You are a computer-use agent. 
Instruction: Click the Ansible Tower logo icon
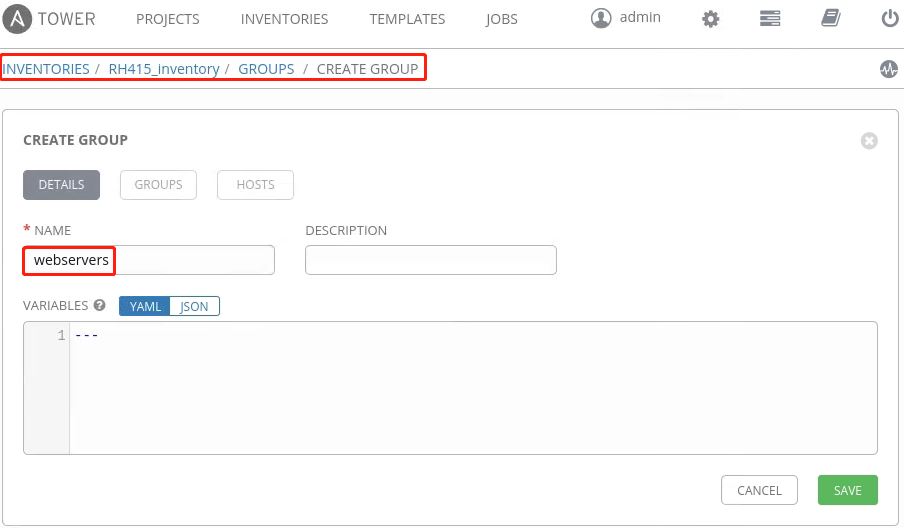18,19
